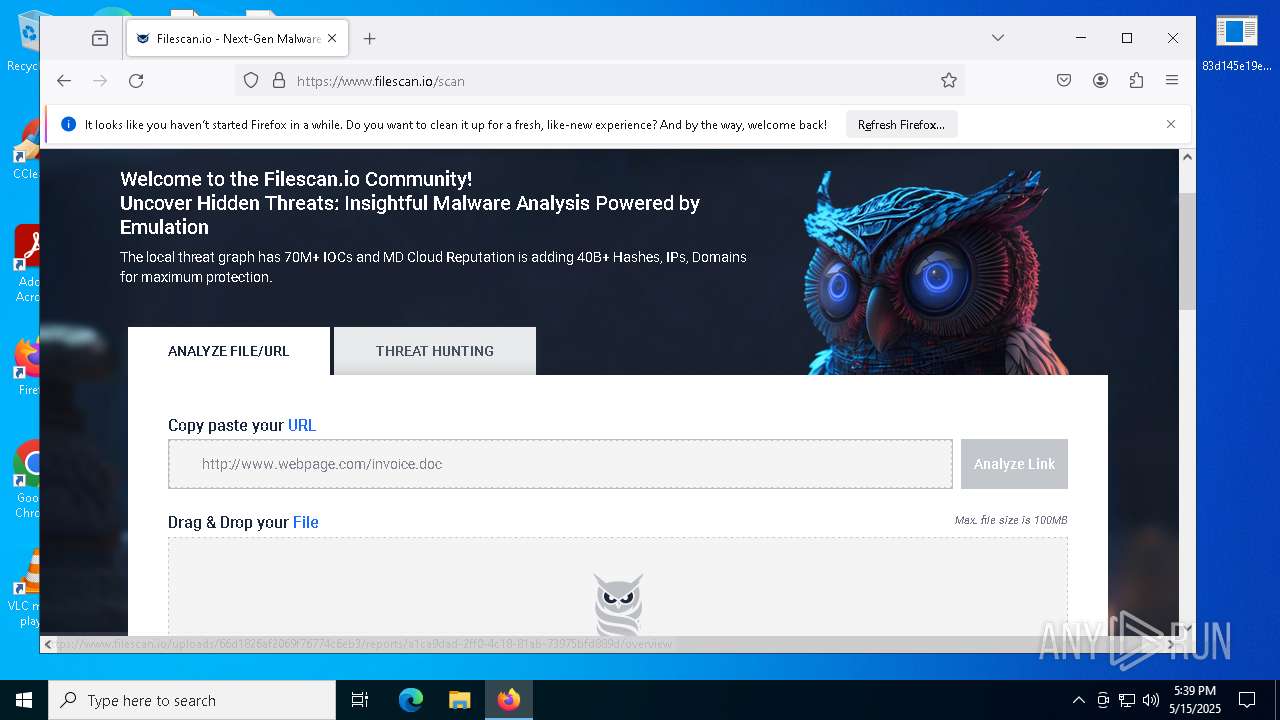This screenshot has width=1280, height=720.
Task: Click the owl file drop icon
Action: pos(618,604)
